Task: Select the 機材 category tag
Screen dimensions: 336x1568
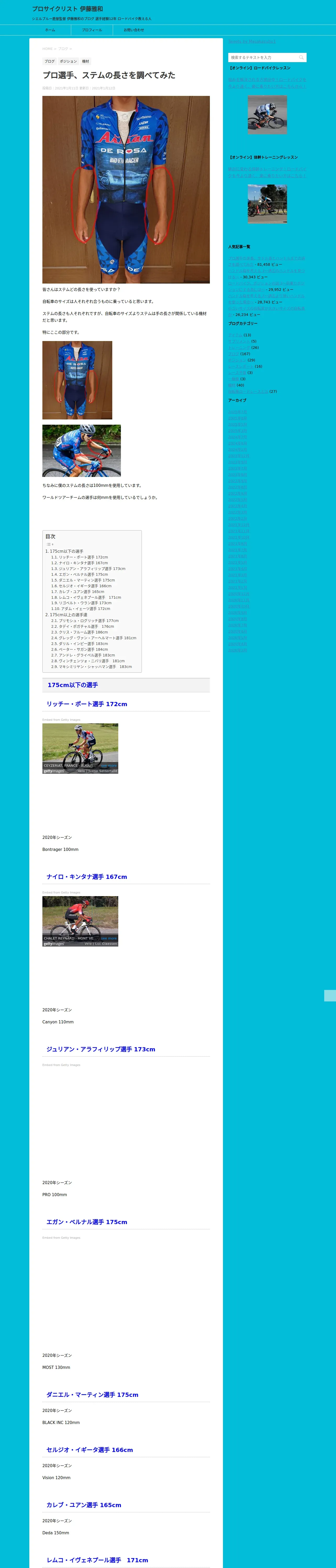Action: coord(85,61)
